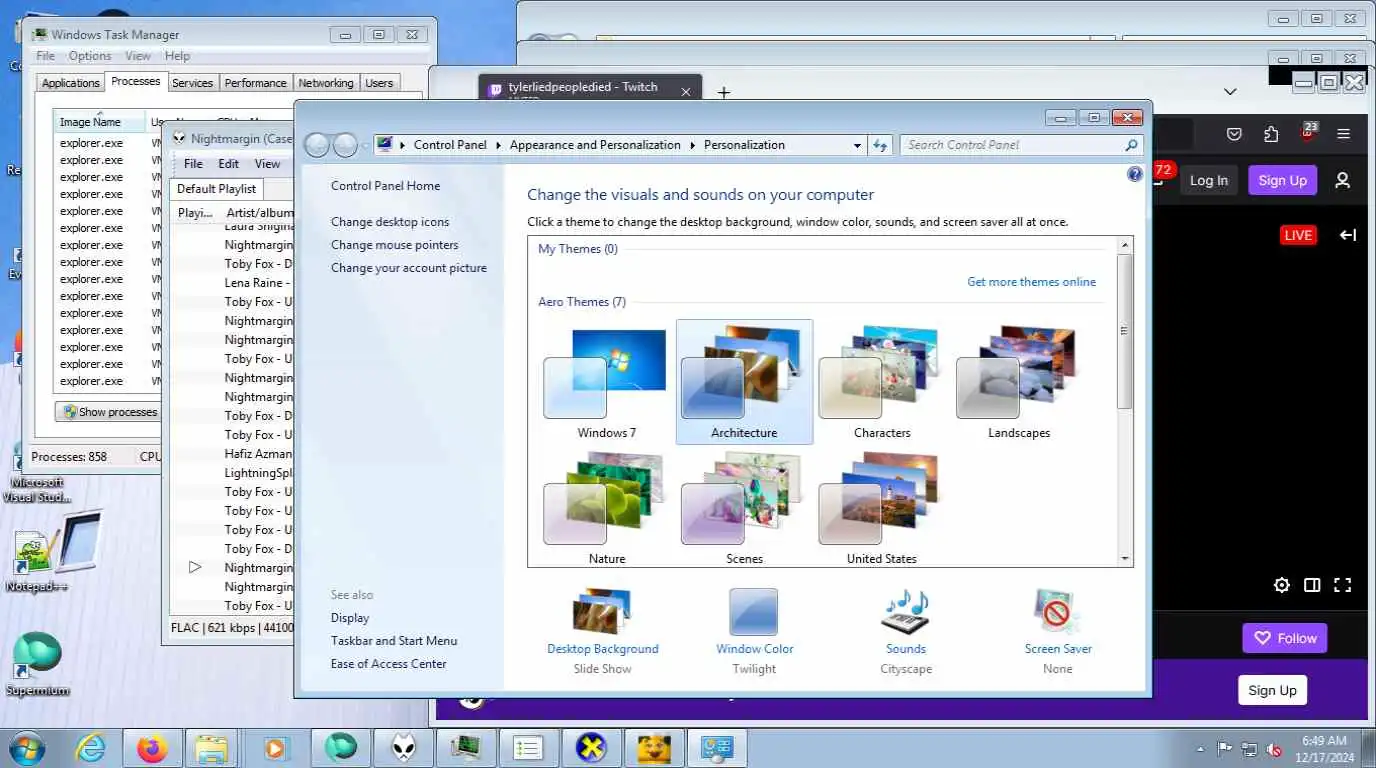Click Control Panel Home link
Image resolution: width=1376 pixels, height=768 pixels.
[x=385, y=186]
